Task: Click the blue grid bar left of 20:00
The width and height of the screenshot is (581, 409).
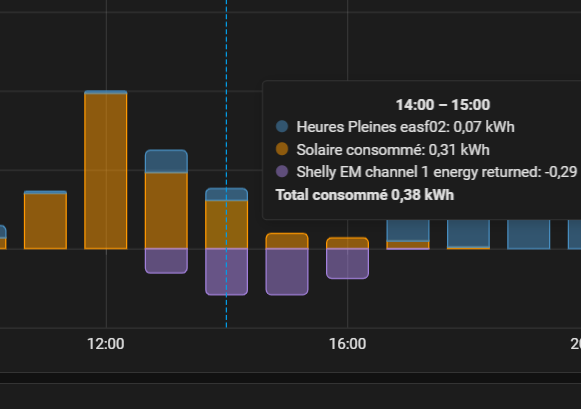Action: coord(528,234)
